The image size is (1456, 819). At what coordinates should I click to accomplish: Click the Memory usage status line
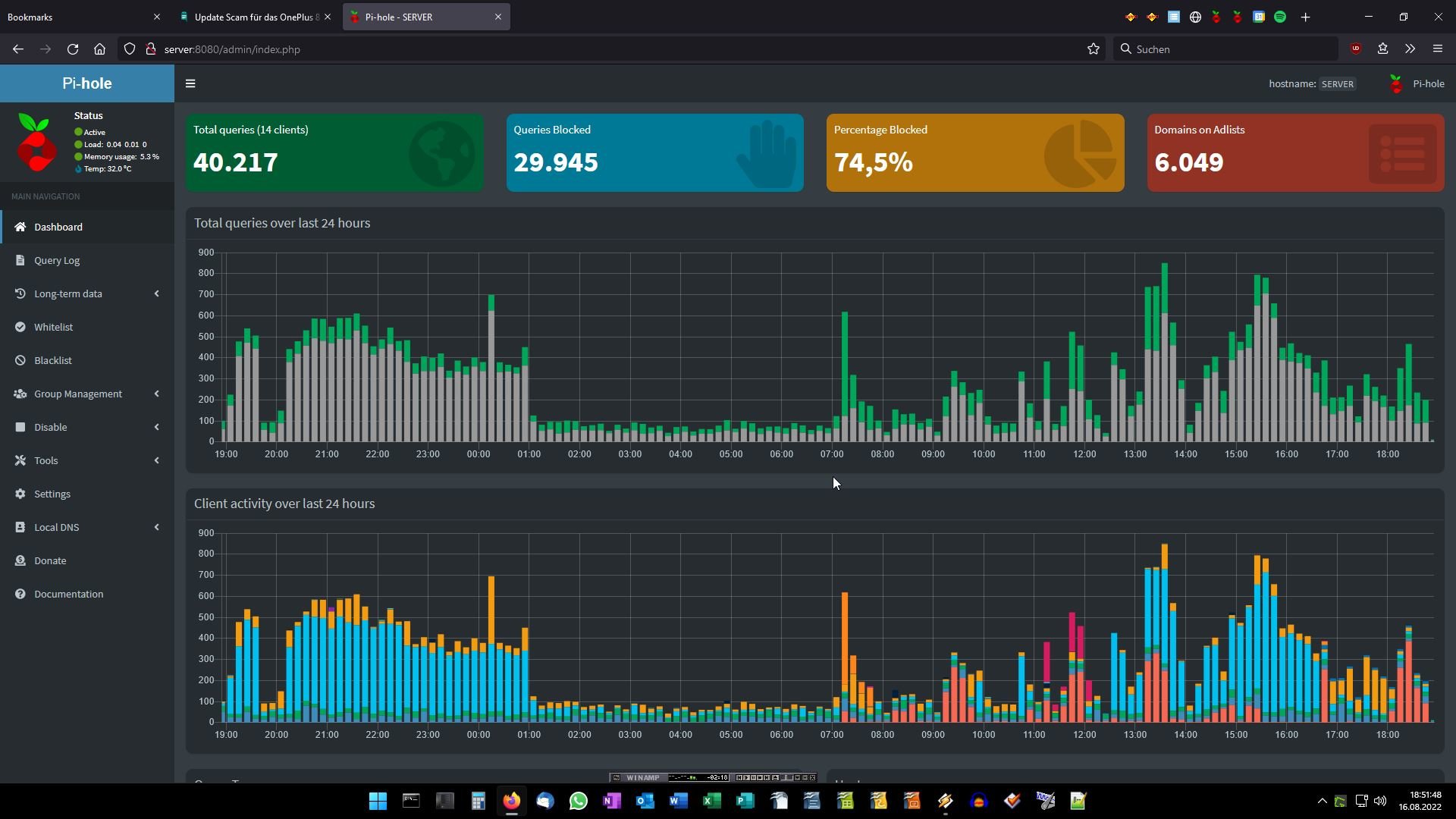[117, 156]
